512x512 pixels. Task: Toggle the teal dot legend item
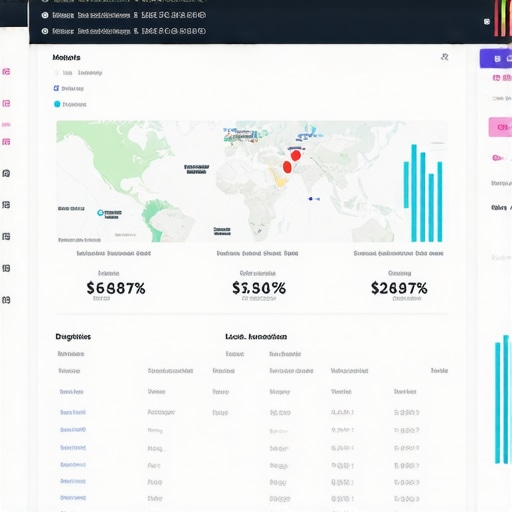click(57, 104)
